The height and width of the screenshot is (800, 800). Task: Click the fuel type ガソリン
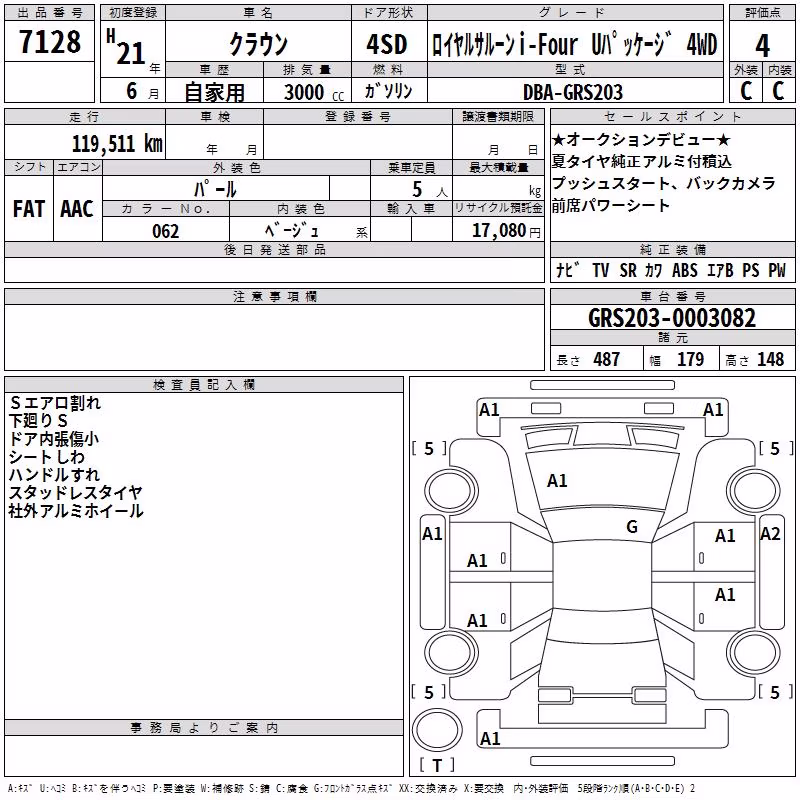point(388,91)
